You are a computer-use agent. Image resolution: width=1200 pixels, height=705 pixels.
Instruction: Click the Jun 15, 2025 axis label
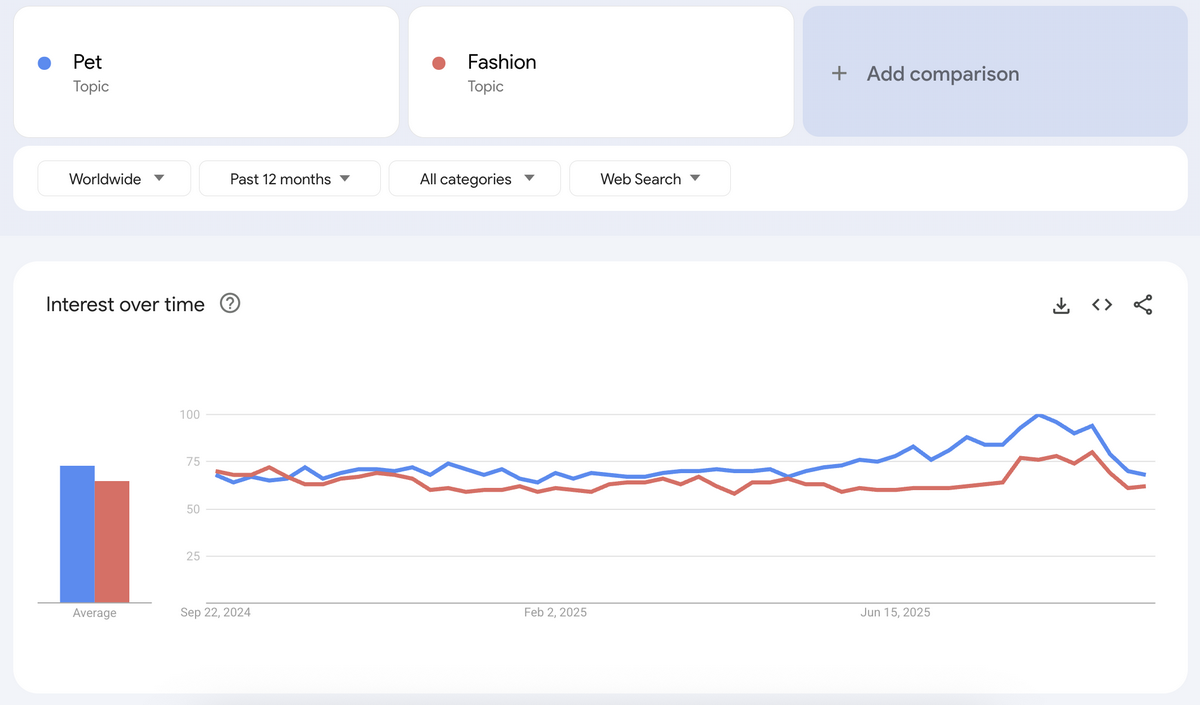896,612
